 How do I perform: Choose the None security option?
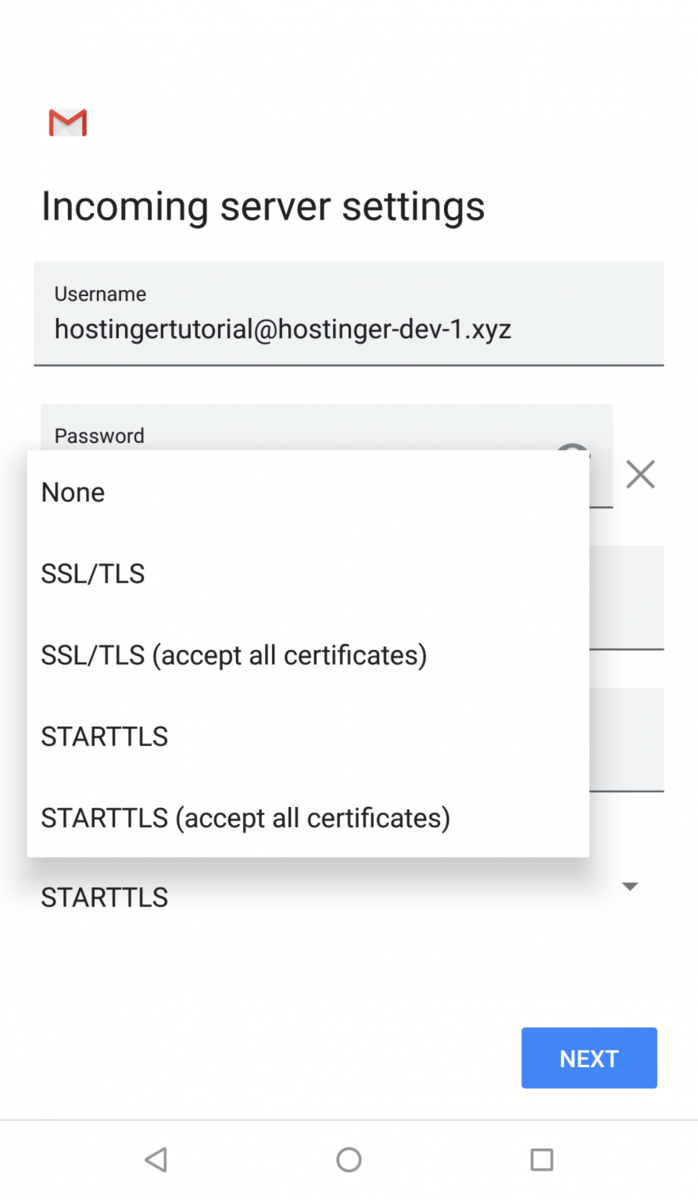(x=308, y=492)
